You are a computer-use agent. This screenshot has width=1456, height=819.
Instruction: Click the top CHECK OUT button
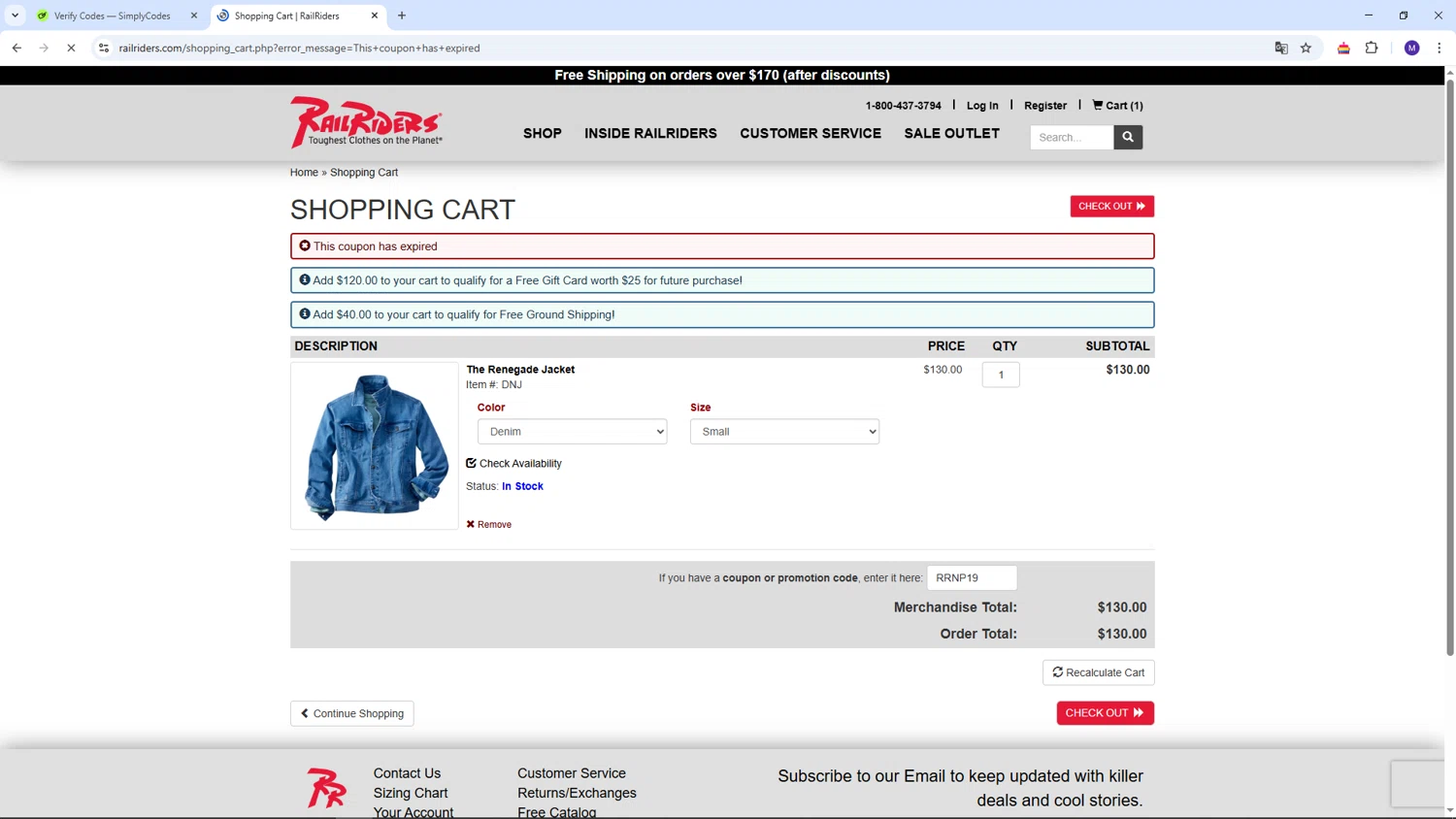tap(1111, 206)
